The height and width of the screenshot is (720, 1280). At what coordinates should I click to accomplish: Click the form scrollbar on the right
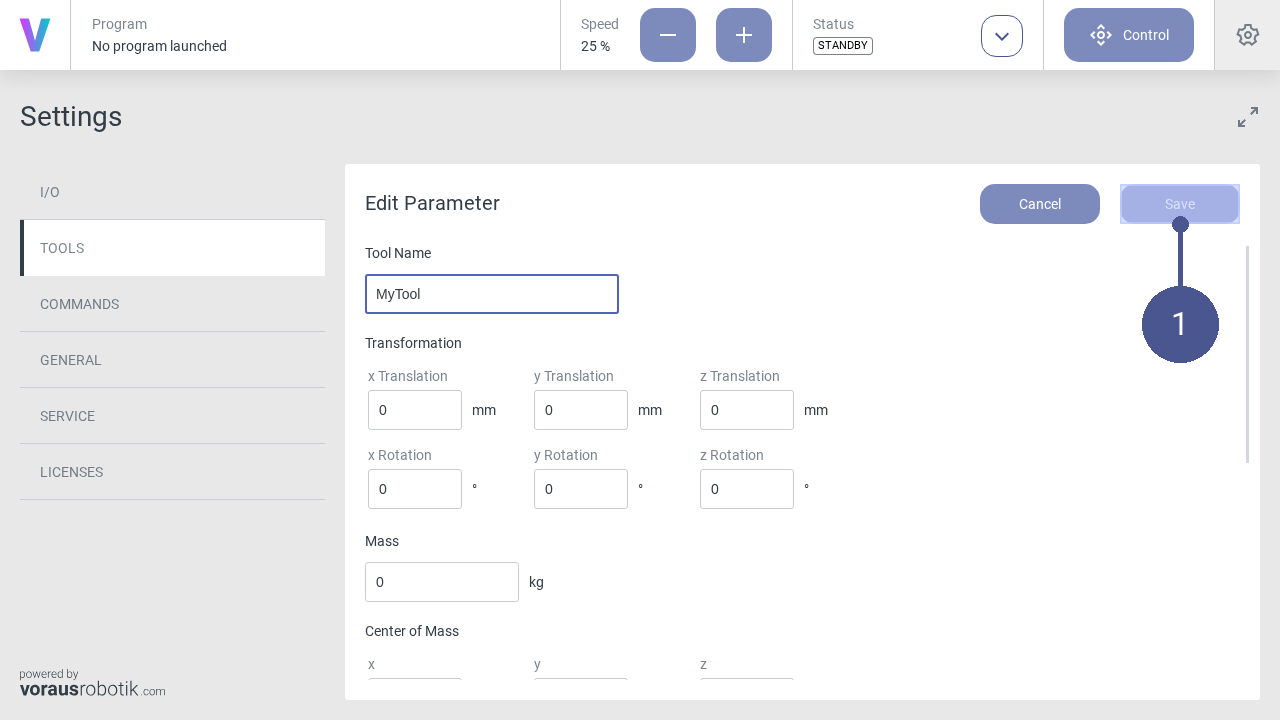[x=1247, y=355]
